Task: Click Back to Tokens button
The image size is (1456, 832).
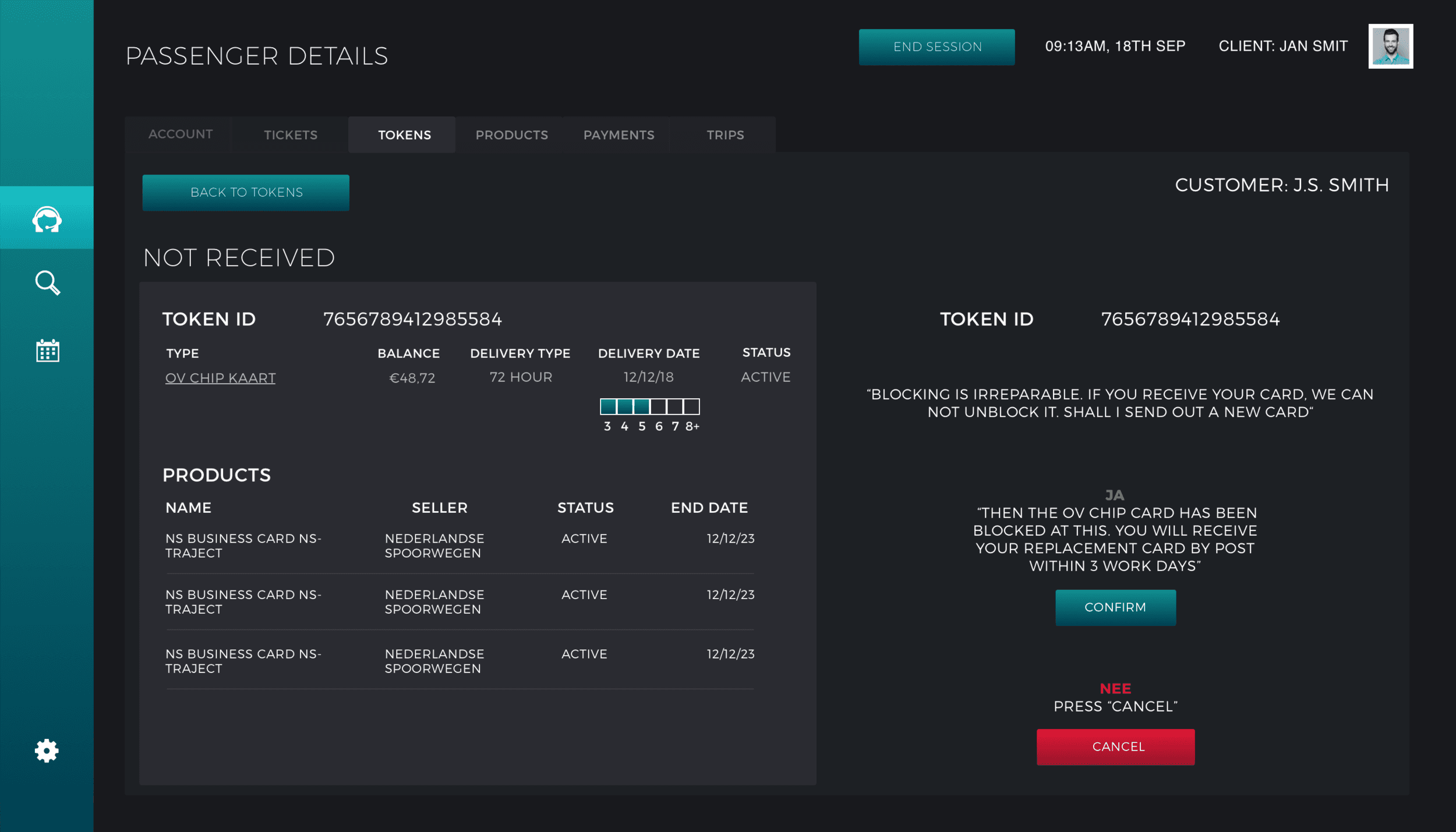Action: tap(246, 193)
